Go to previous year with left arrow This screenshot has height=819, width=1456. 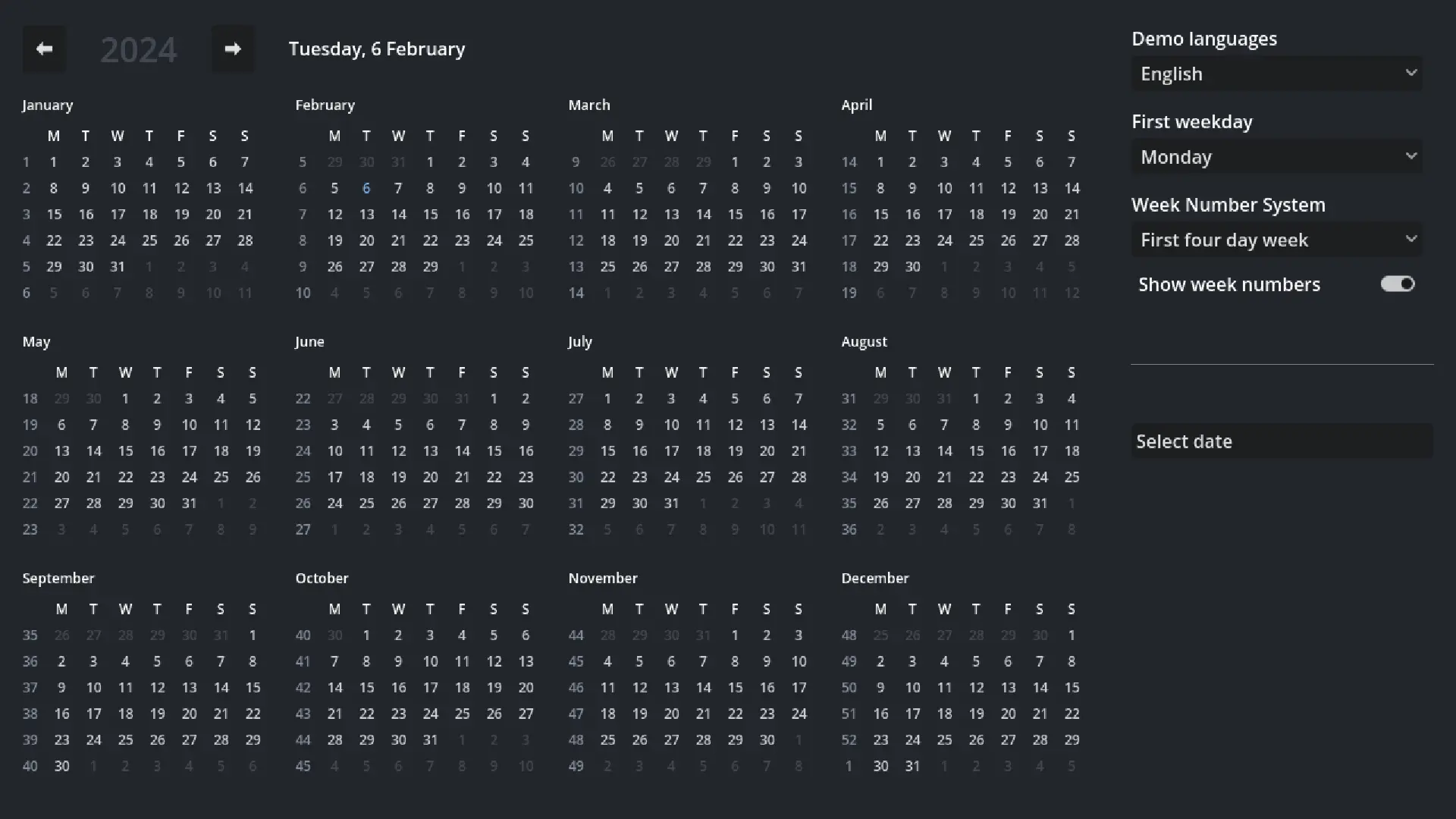[x=44, y=49]
